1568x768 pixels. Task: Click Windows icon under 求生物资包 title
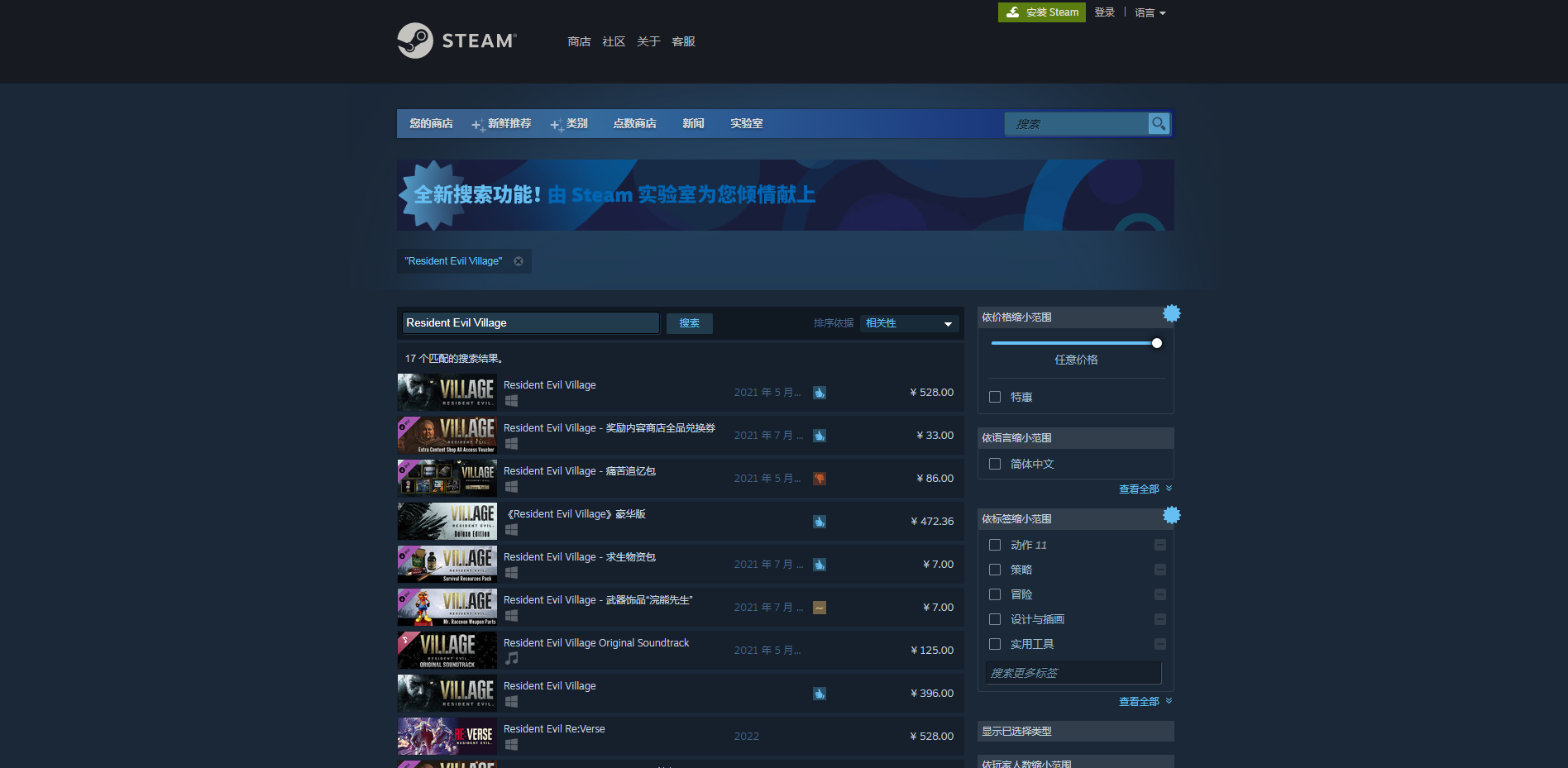(512, 573)
